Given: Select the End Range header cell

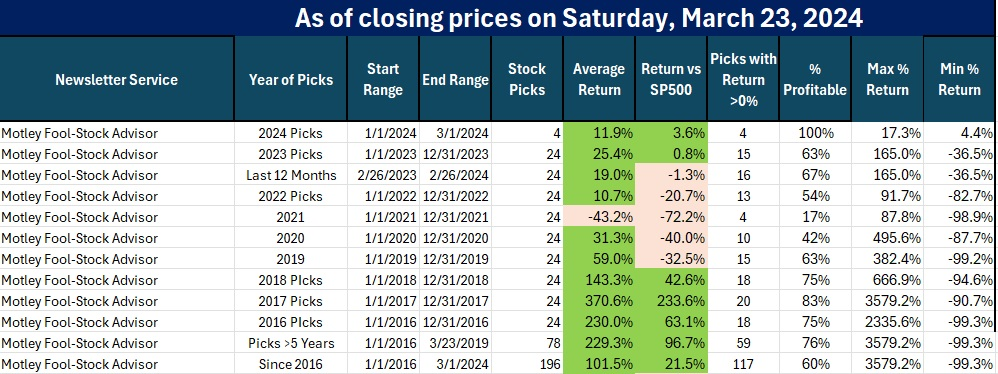Looking at the screenshot, I should 455,79.
